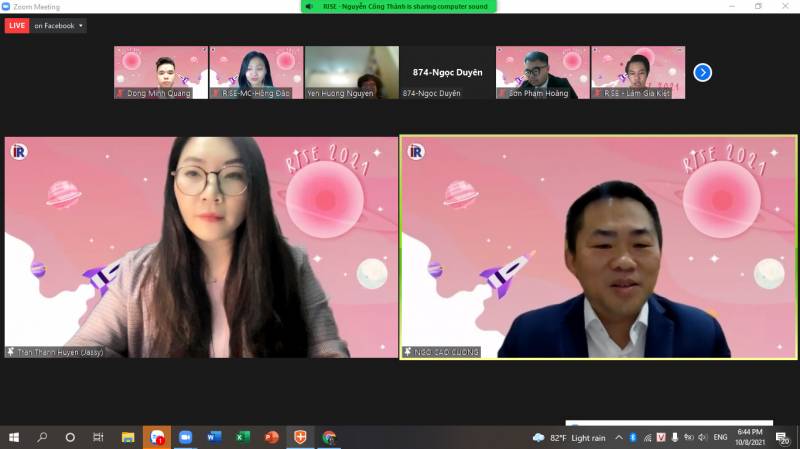Show next participants with the blue arrow

(702, 72)
